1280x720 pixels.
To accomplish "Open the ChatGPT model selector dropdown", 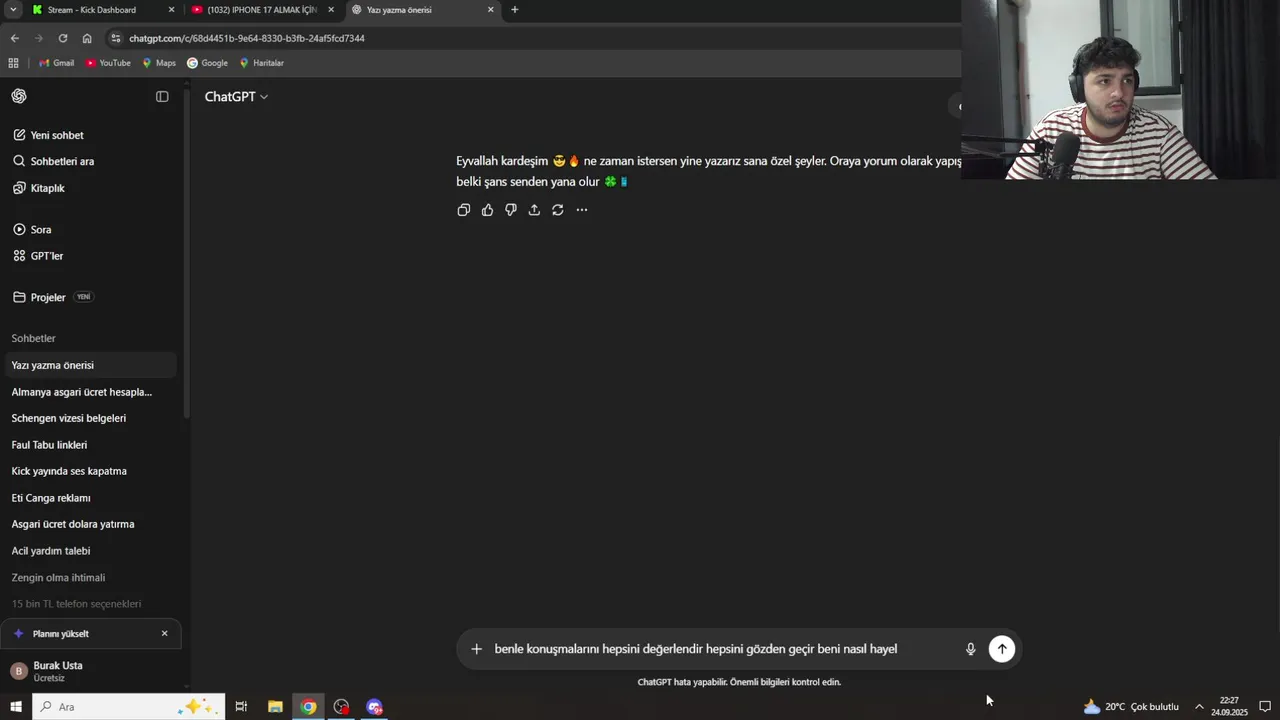I will coord(236,97).
